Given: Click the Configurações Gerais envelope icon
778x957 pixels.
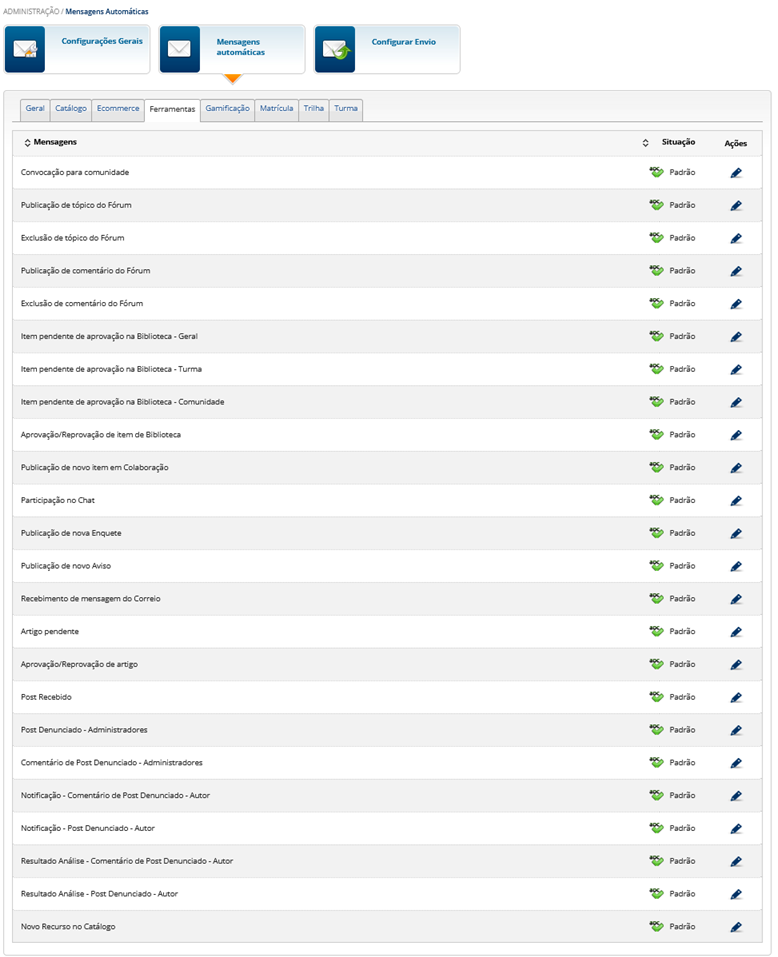Looking at the screenshot, I should click(x=25, y=50).
